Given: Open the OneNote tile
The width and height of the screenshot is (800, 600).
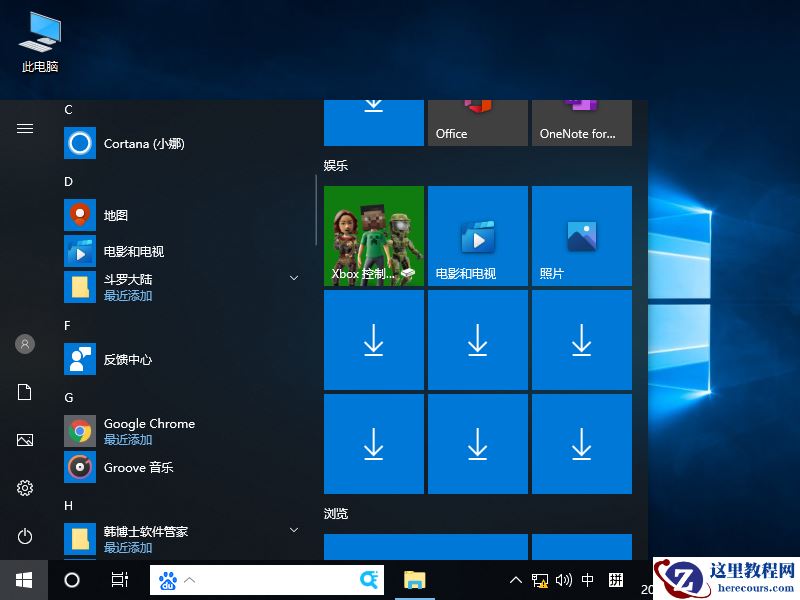Looking at the screenshot, I should tap(581, 123).
